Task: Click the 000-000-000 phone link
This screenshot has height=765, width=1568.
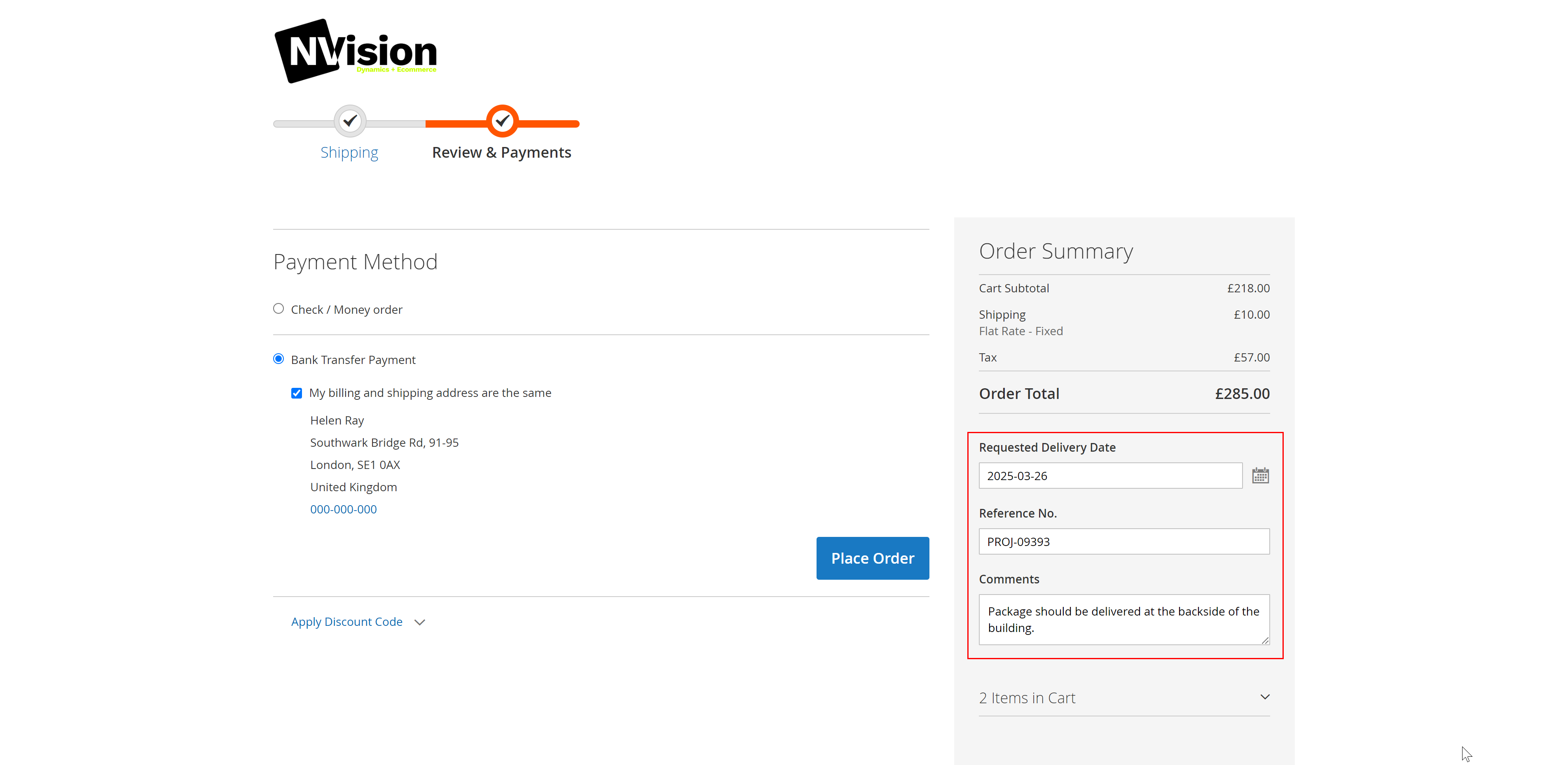Action: coord(343,509)
